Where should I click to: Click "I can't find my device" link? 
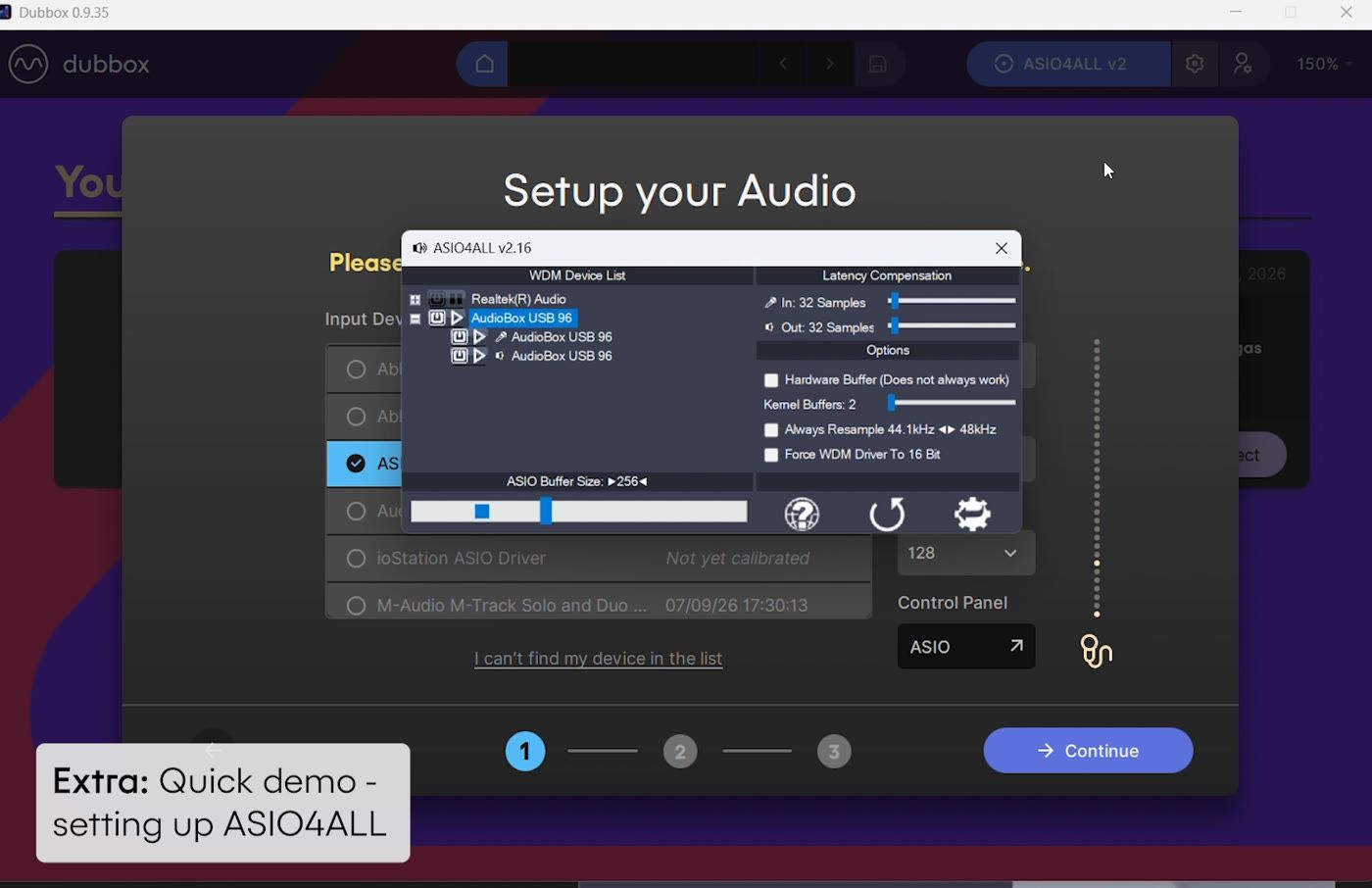(x=598, y=659)
